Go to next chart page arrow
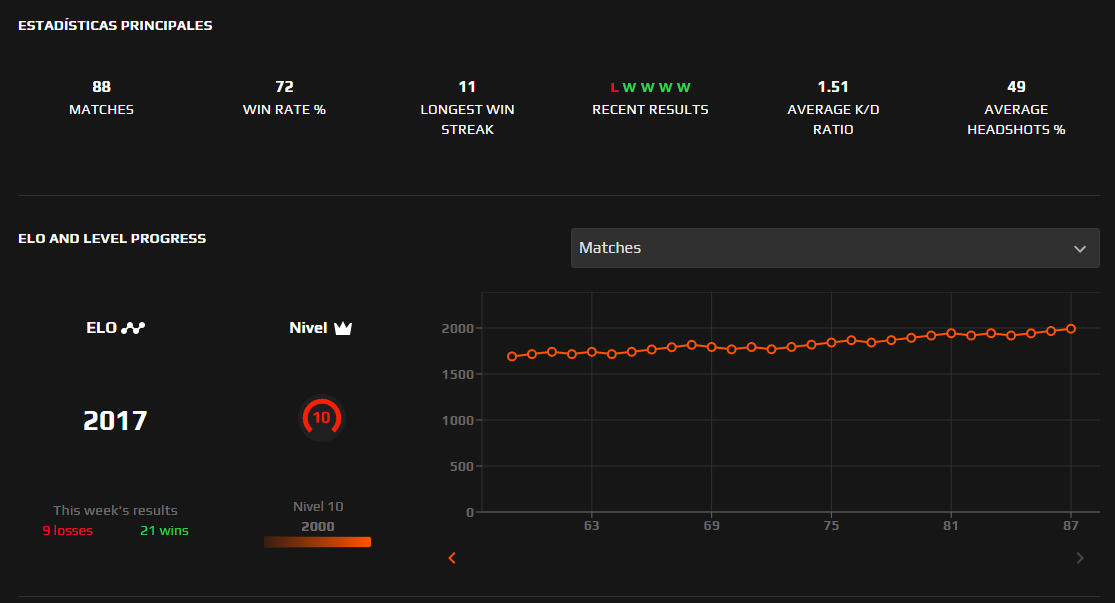The height and width of the screenshot is (603, 1115). [x=1079, y=558]
